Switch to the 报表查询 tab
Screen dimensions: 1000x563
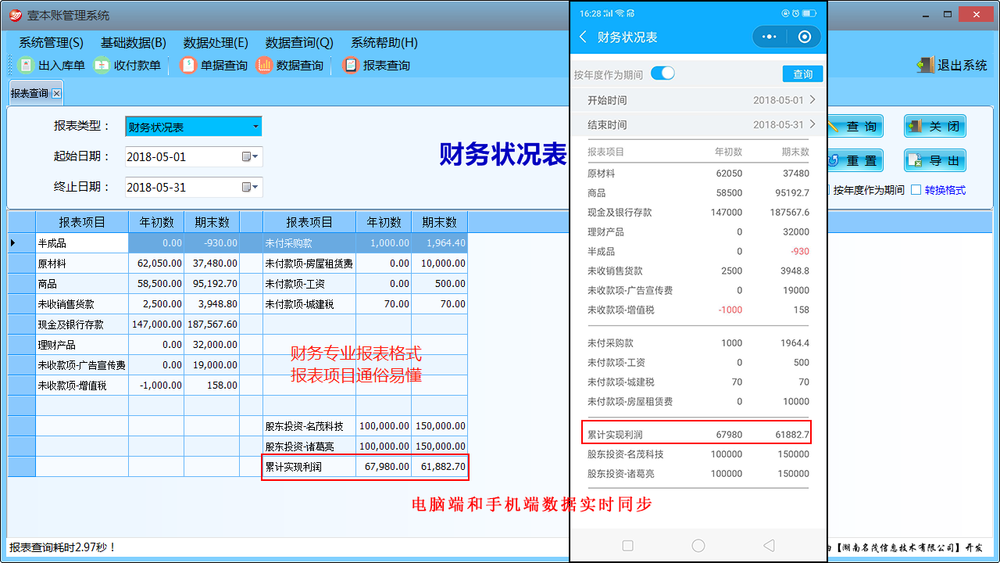click(x=29, y=94)
